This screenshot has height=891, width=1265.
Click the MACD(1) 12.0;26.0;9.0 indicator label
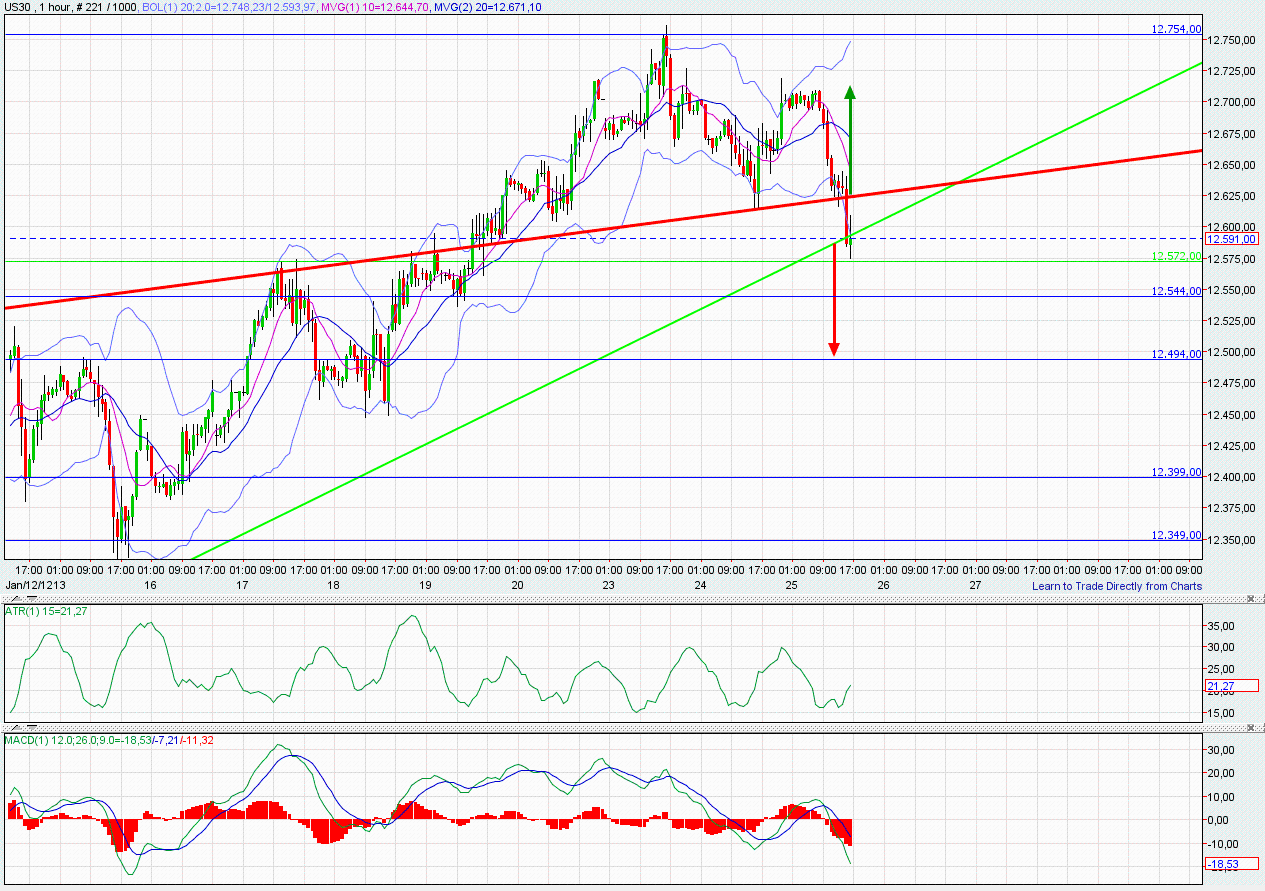[x=108, y=740]
